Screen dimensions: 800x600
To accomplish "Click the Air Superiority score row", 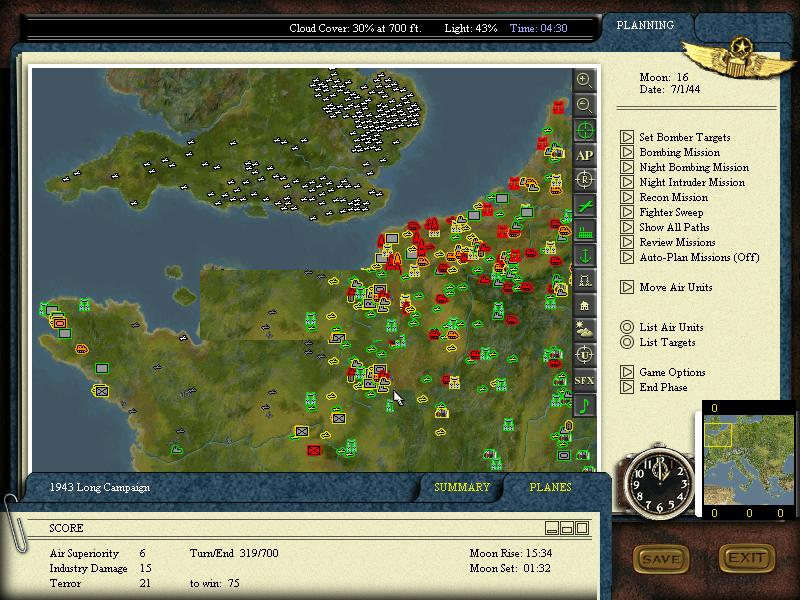I will click(x=97, y=553).
